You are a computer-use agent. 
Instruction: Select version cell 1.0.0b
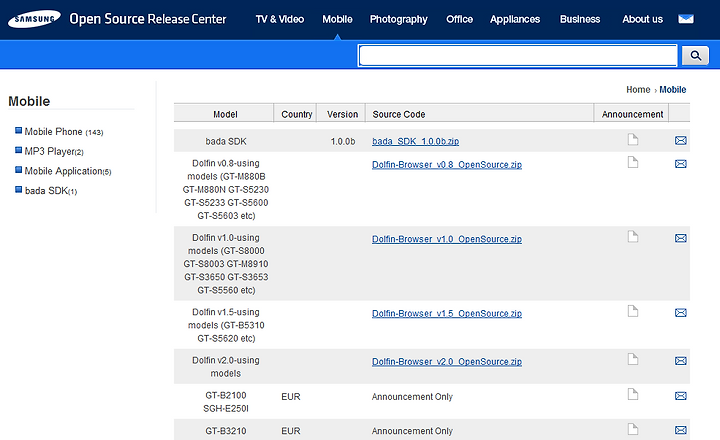coord(343,141)
